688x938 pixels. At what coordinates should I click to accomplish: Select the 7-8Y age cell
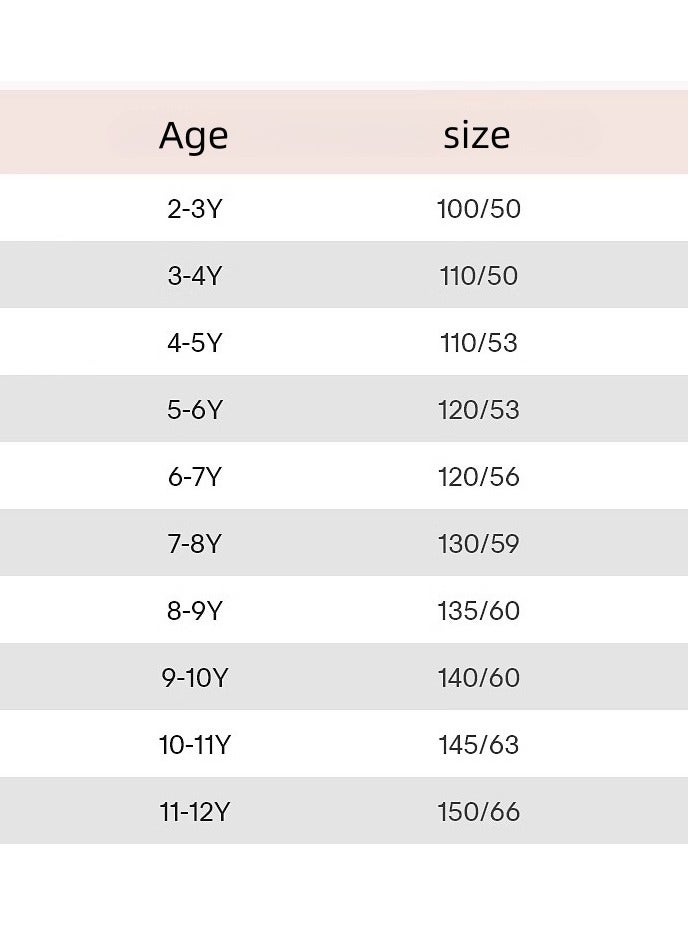tap(194, 544)
